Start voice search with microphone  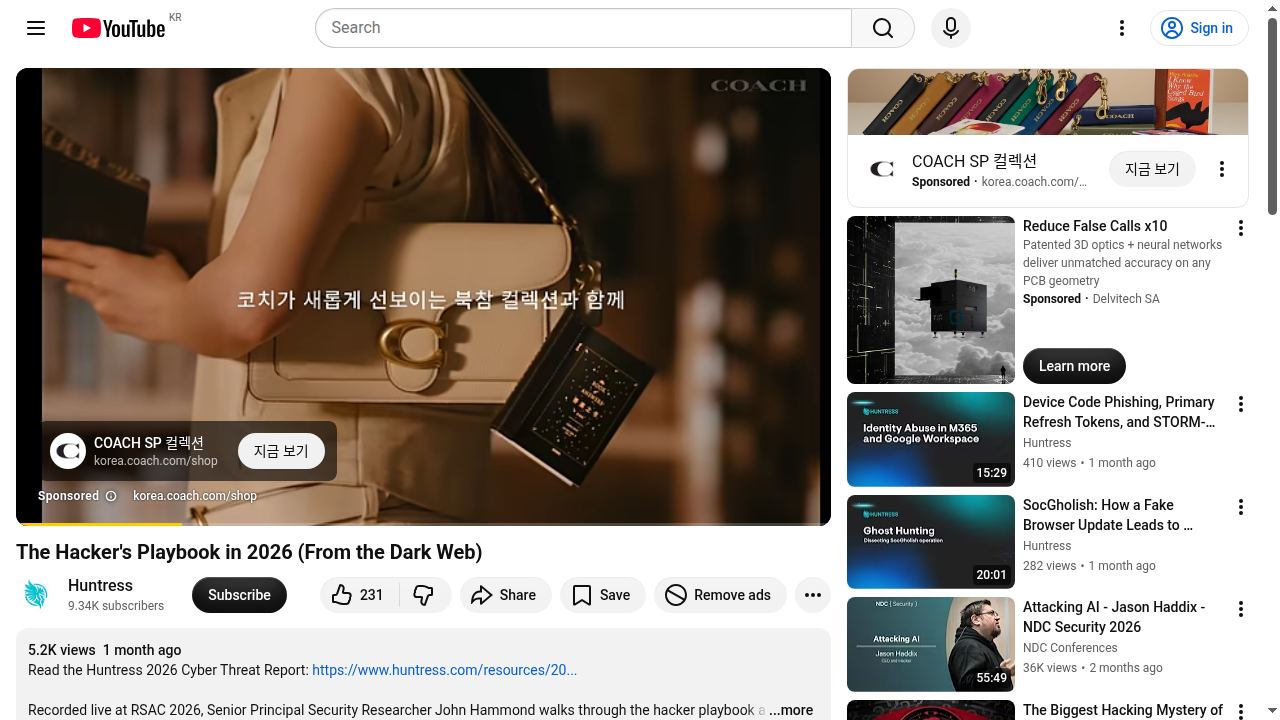tap(951, 28)
